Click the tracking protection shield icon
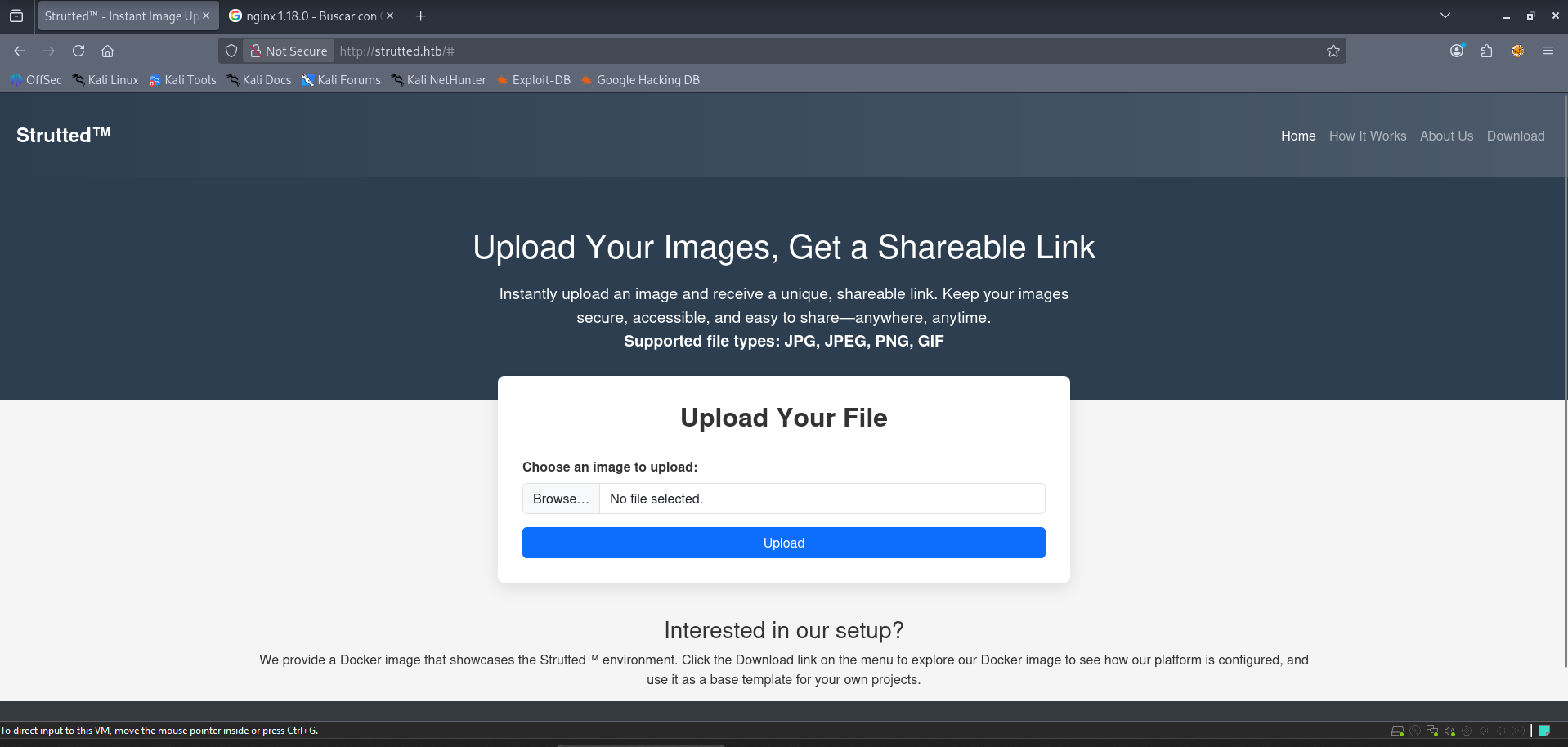This screenshot has width=1568, height=747. click(x=231, y=51)
